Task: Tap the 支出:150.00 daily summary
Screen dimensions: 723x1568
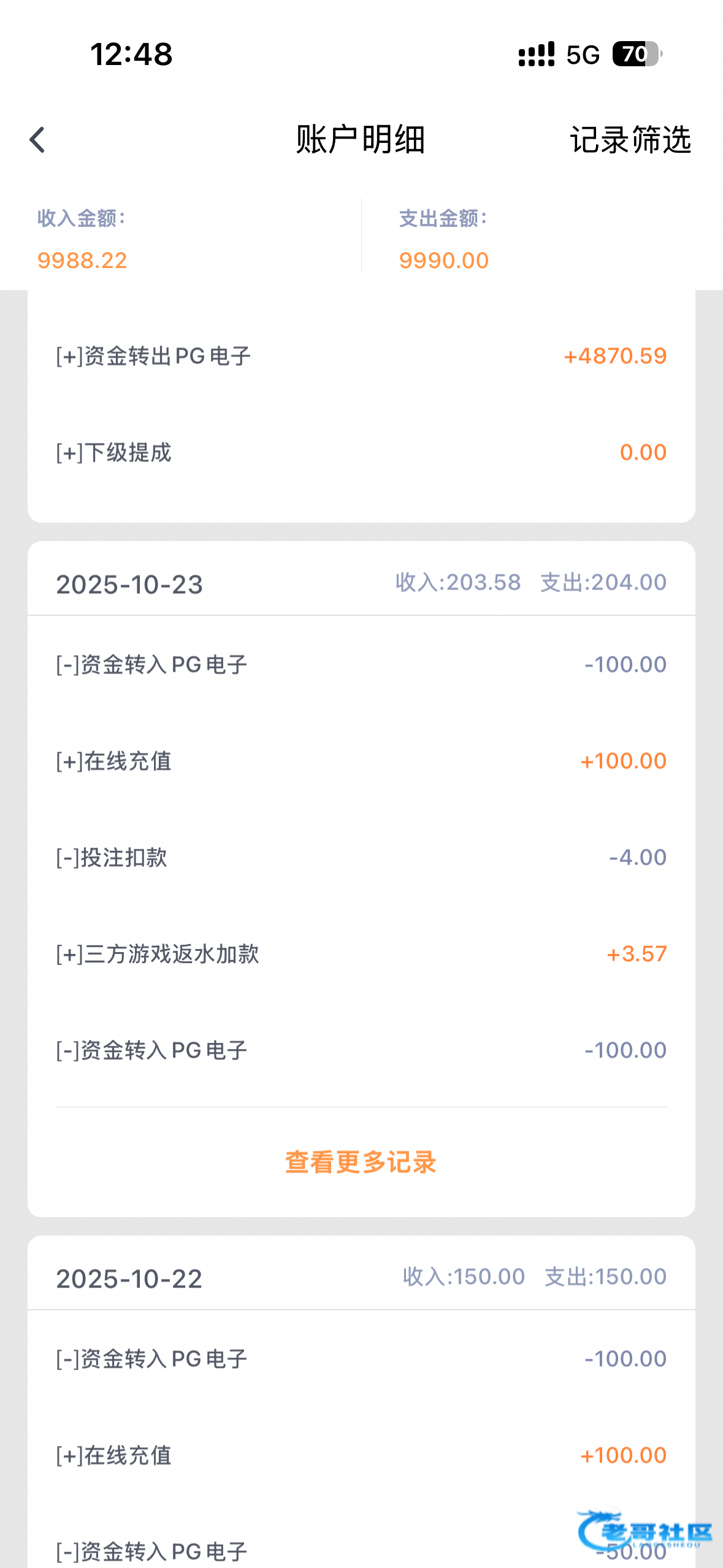Action: pyautogui.click(x=605, y=1277)
